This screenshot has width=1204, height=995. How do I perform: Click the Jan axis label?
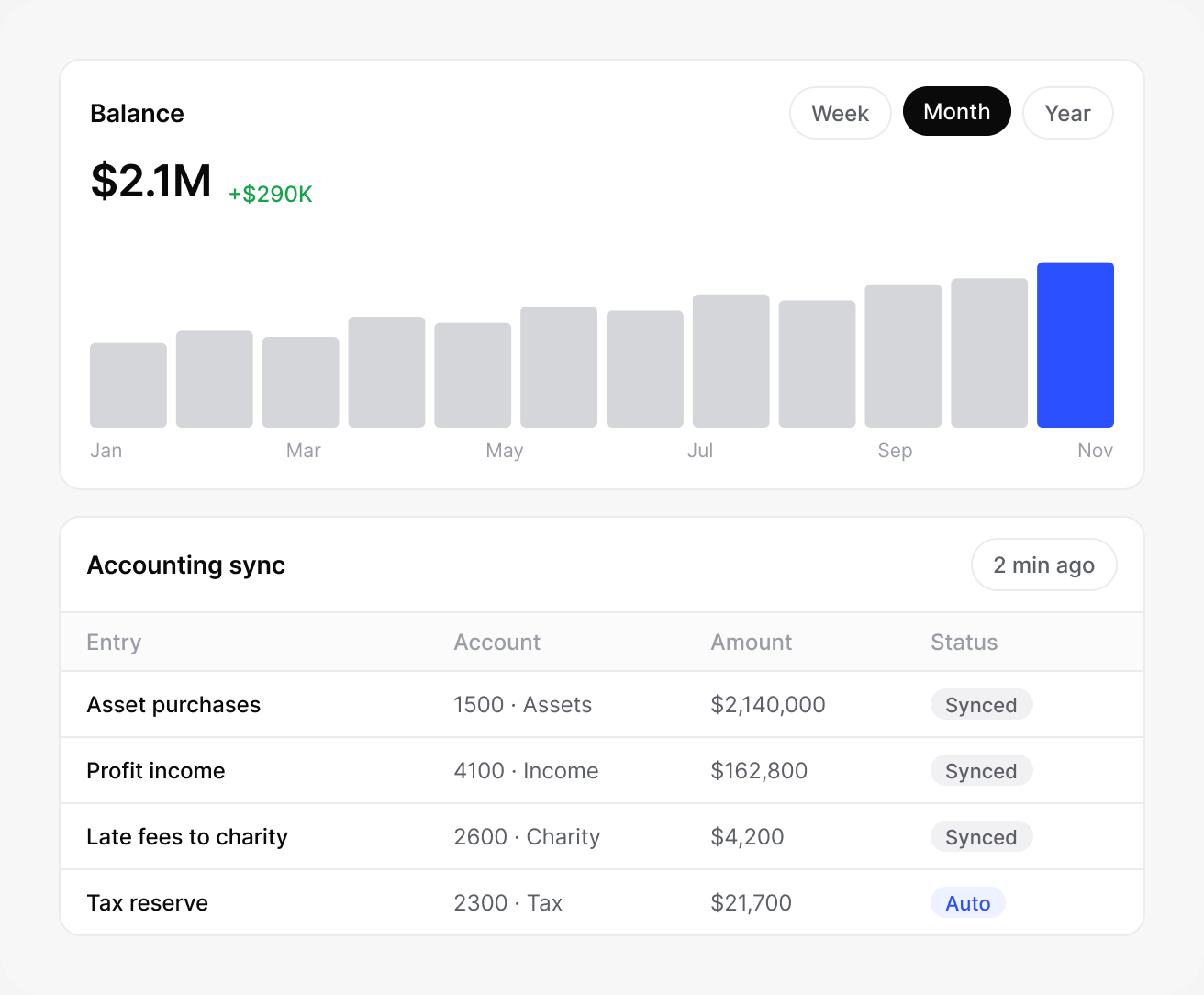click(106, 451)
